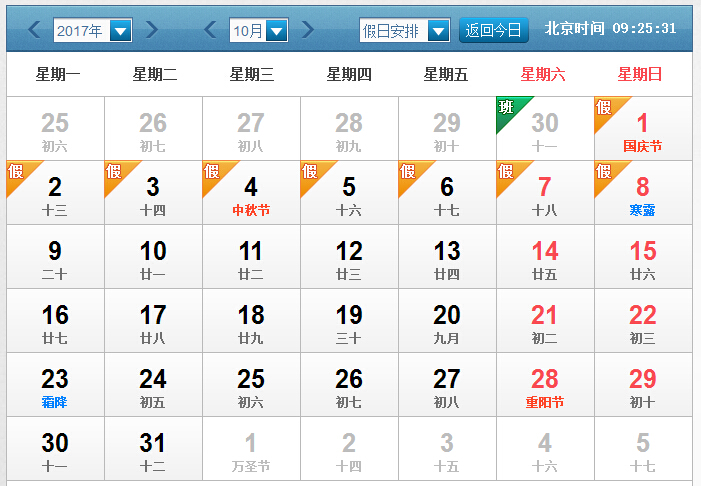Viewport: 701px width, 486px height.
Task: Select October 4 中秋节
Action: 251,193
